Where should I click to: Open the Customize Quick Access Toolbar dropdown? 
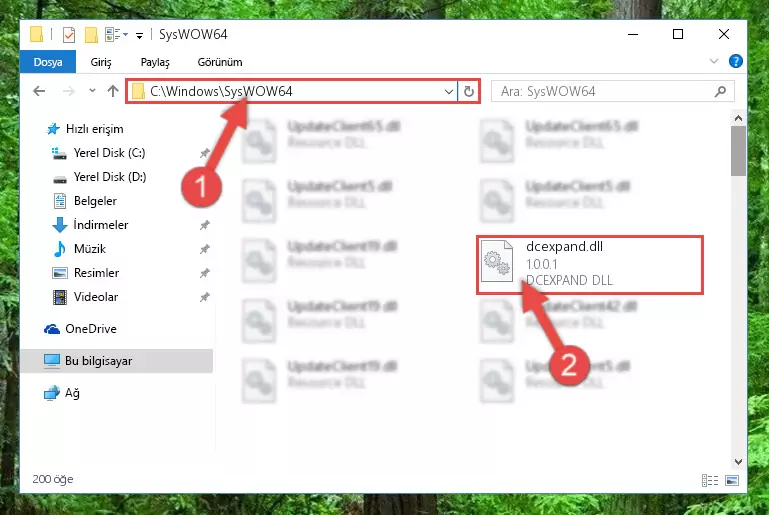140,35
